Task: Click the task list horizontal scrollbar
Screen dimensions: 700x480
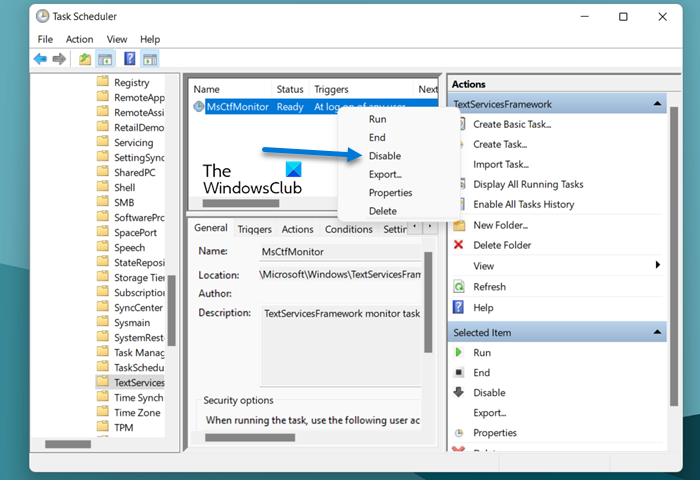Action: click(x=241, y=203)
